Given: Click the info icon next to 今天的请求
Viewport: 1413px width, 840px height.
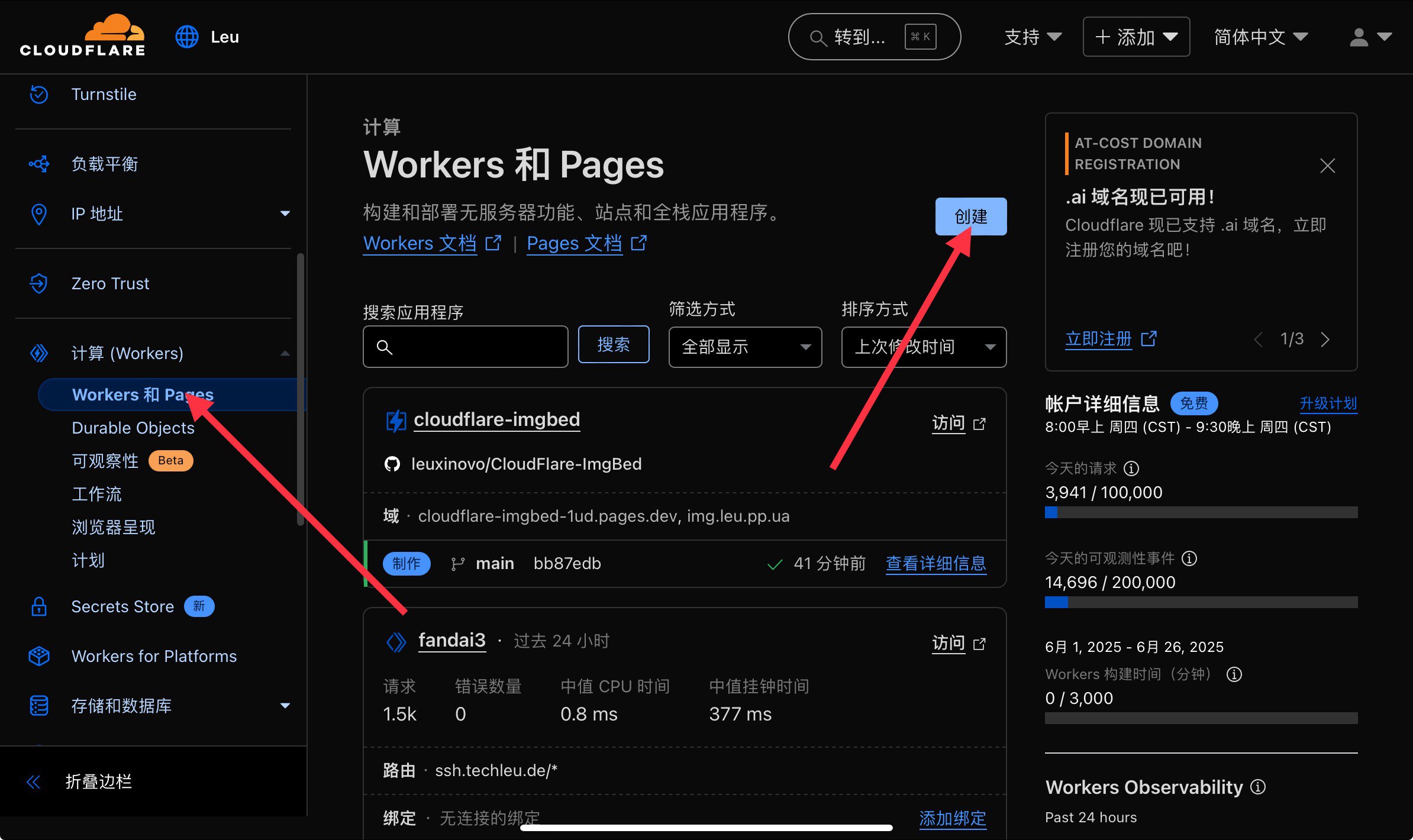Looking at the screenshot, I should point(1131,469).
